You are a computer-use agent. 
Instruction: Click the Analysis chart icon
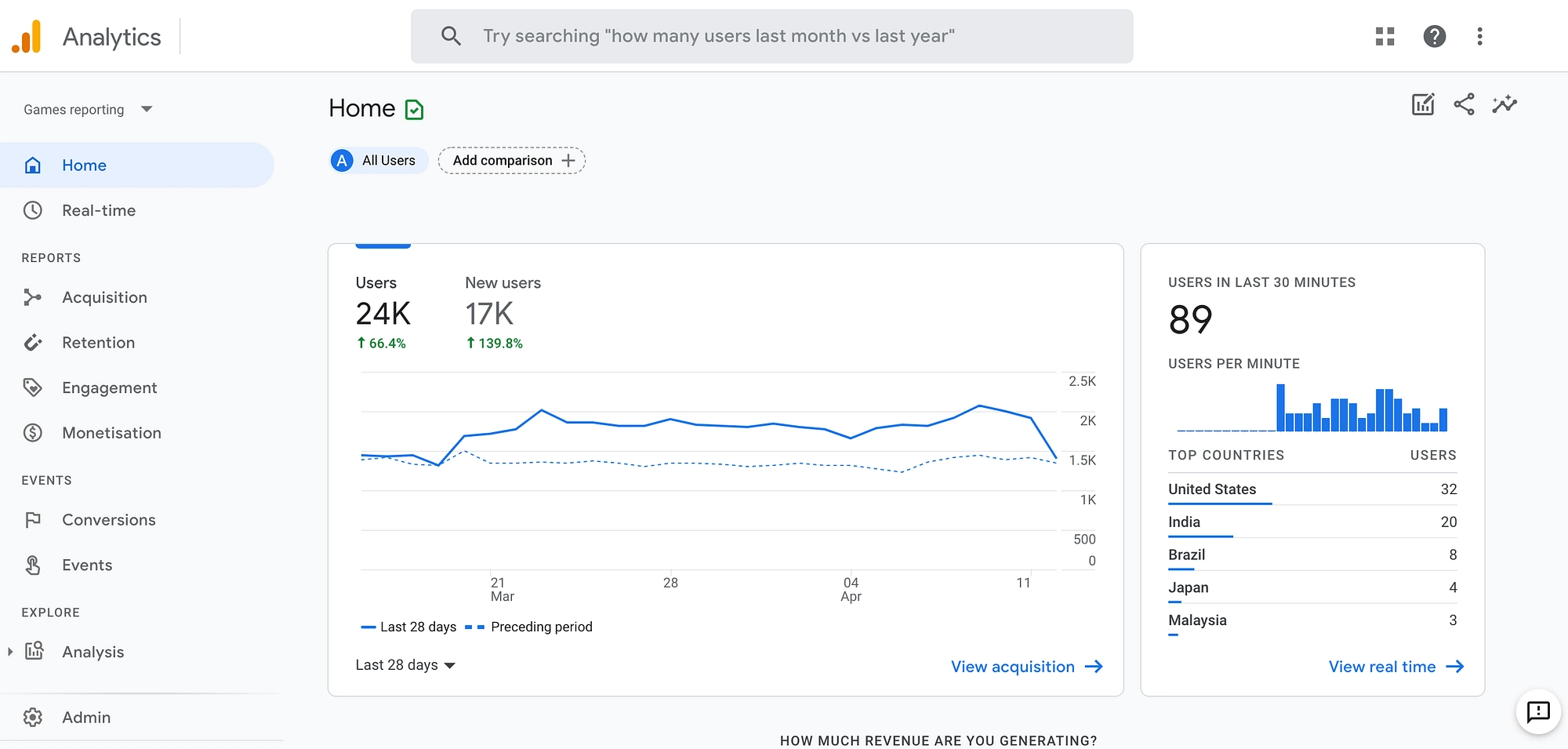(x=34, y=651)
